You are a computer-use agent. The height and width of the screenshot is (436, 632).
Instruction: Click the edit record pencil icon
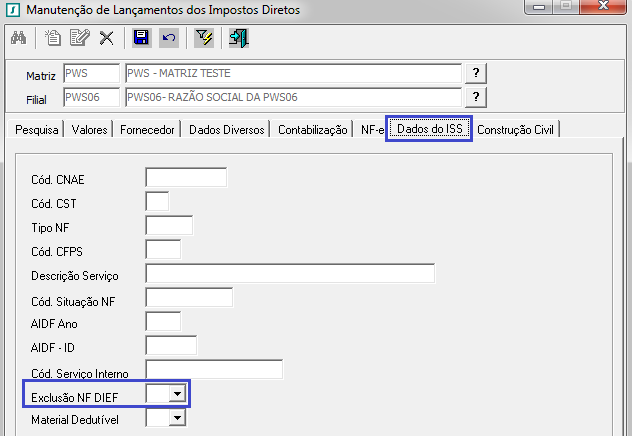click(x=79, y=38)
